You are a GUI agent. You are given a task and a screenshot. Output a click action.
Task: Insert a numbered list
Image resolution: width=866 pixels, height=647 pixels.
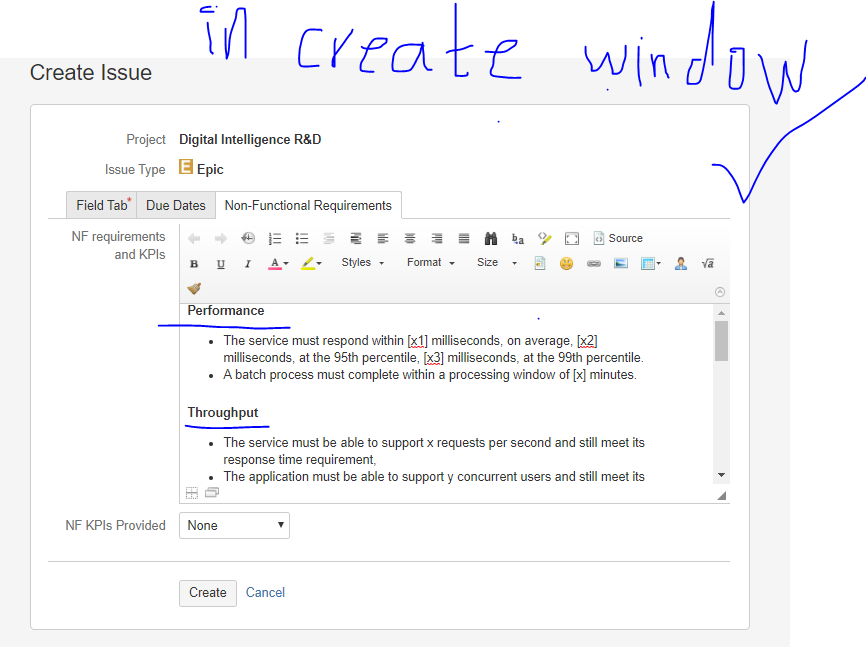(x=275, y=238)
